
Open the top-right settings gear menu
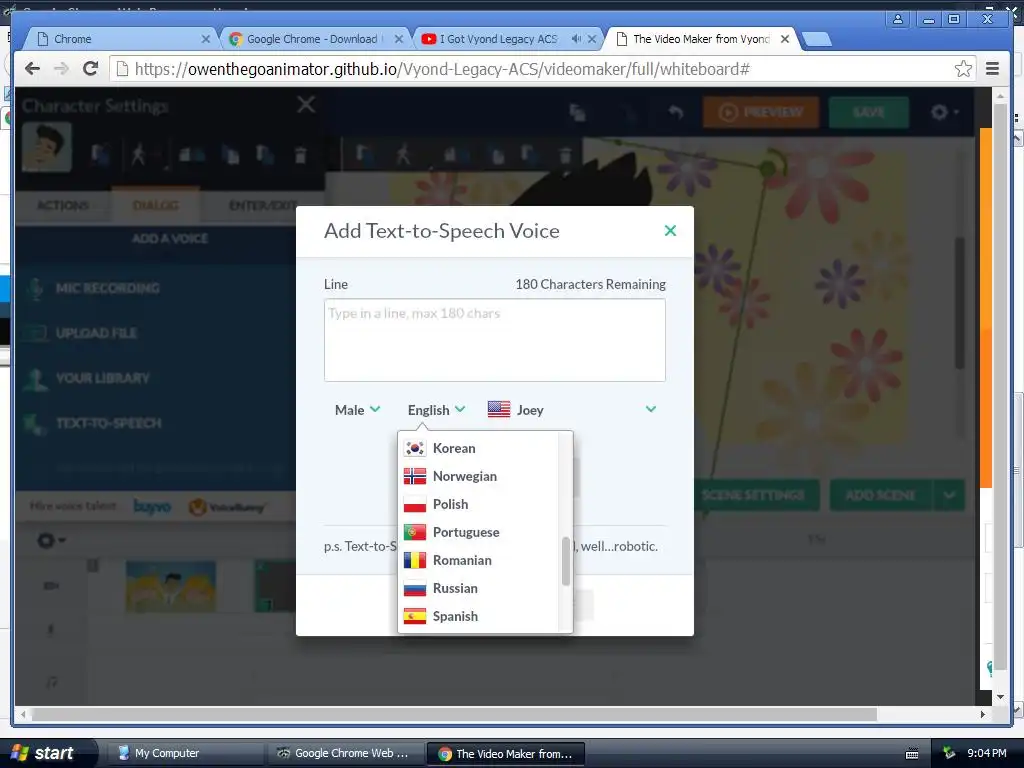(944, 112)
